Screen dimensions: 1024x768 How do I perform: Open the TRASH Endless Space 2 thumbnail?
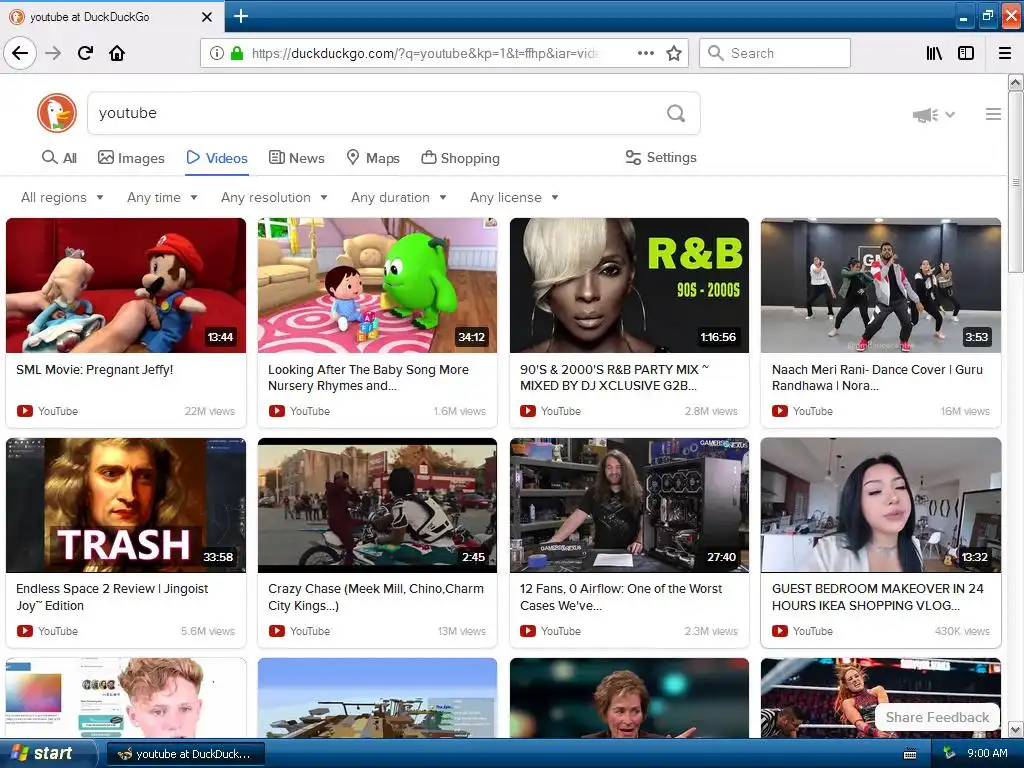(x=126, y=505)
